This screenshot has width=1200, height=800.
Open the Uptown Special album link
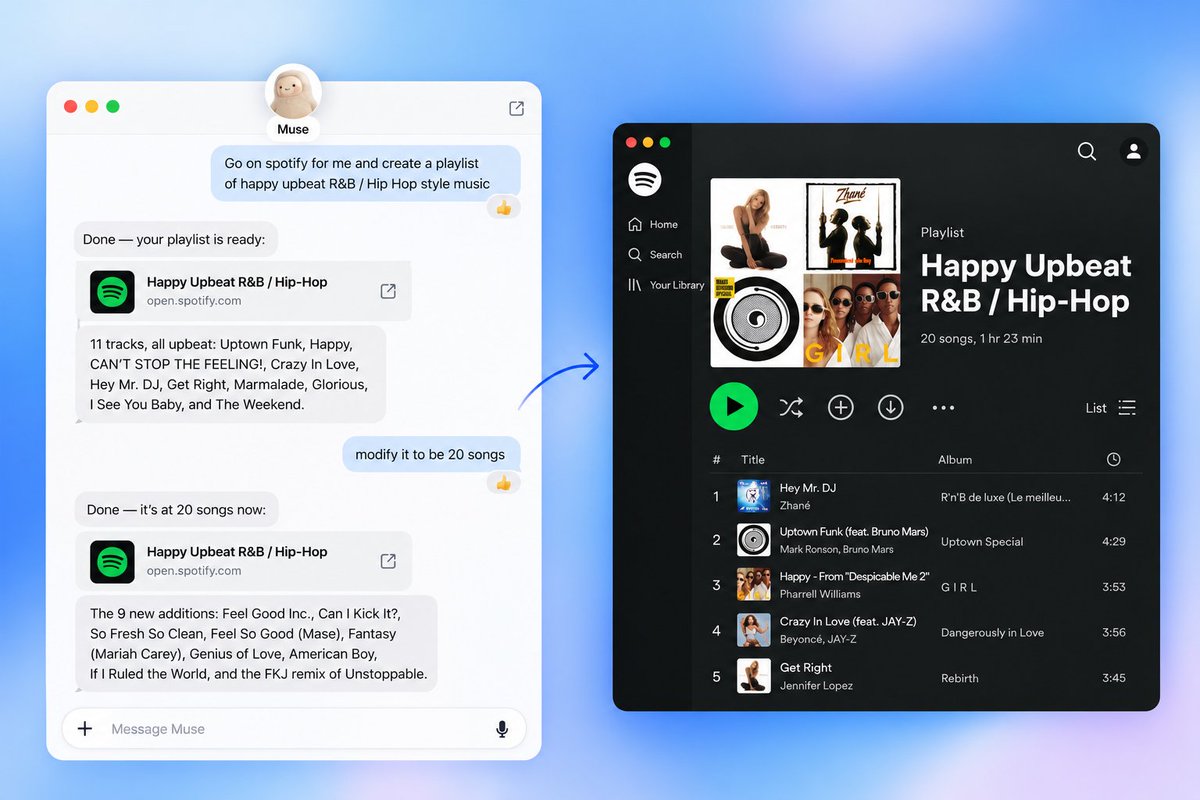pyautogui.click(x=982, y=542)
